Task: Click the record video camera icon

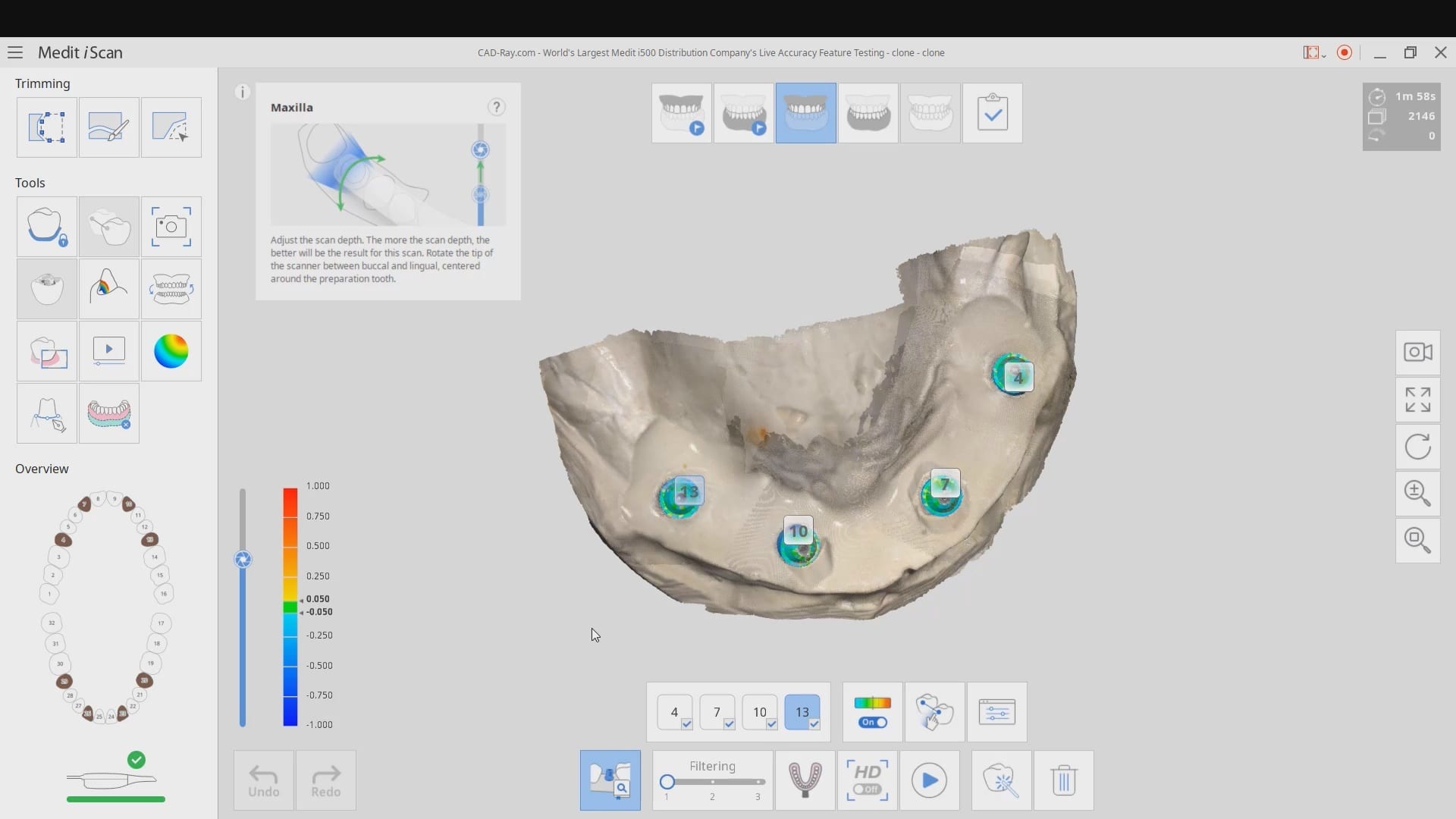Action: tap(1417, 353)
